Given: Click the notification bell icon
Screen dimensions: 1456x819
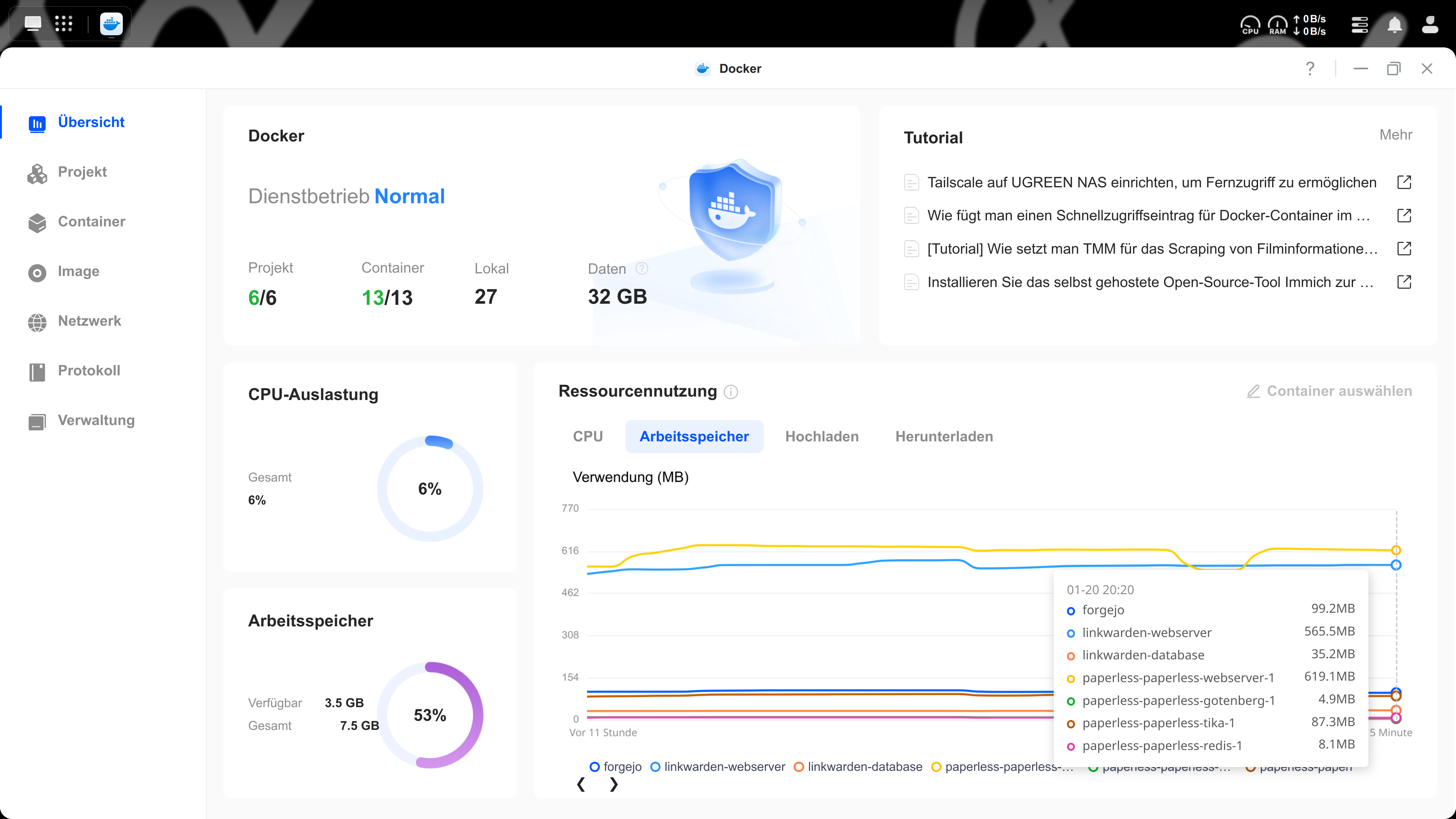Looking at the screenshot, I should coord(1395,25).
